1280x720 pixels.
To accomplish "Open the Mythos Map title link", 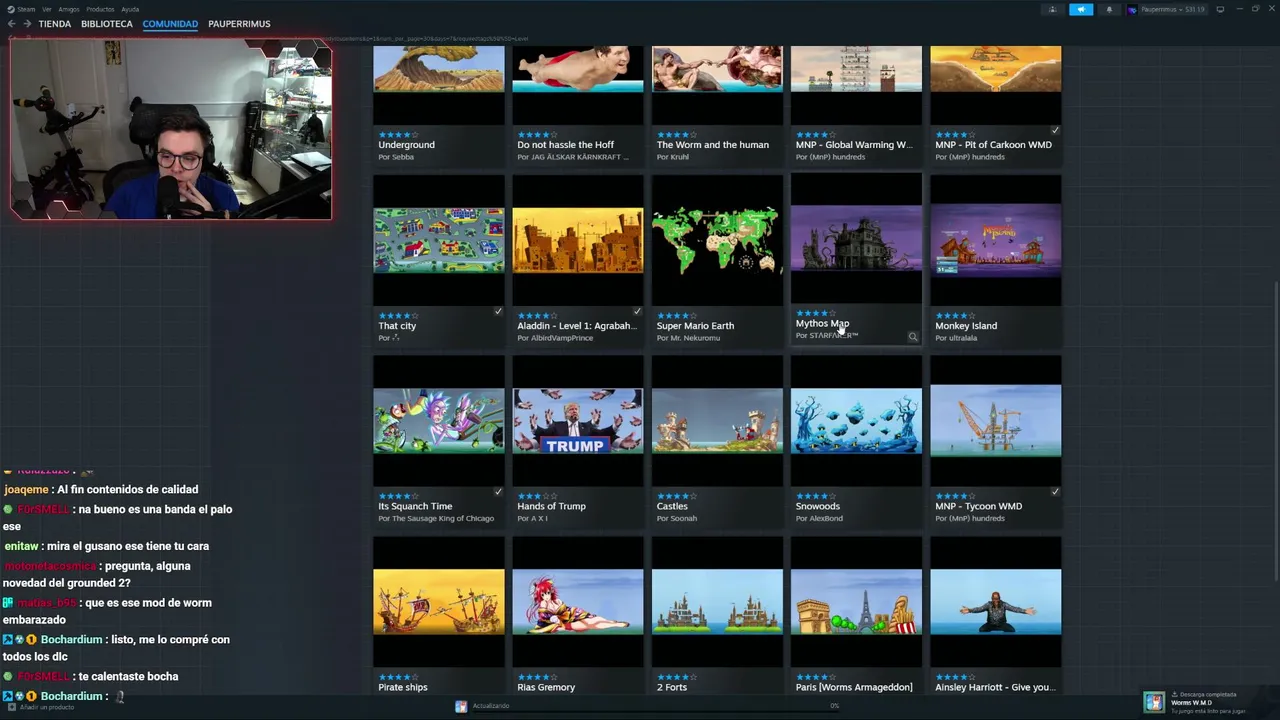I will coord(822,323).
